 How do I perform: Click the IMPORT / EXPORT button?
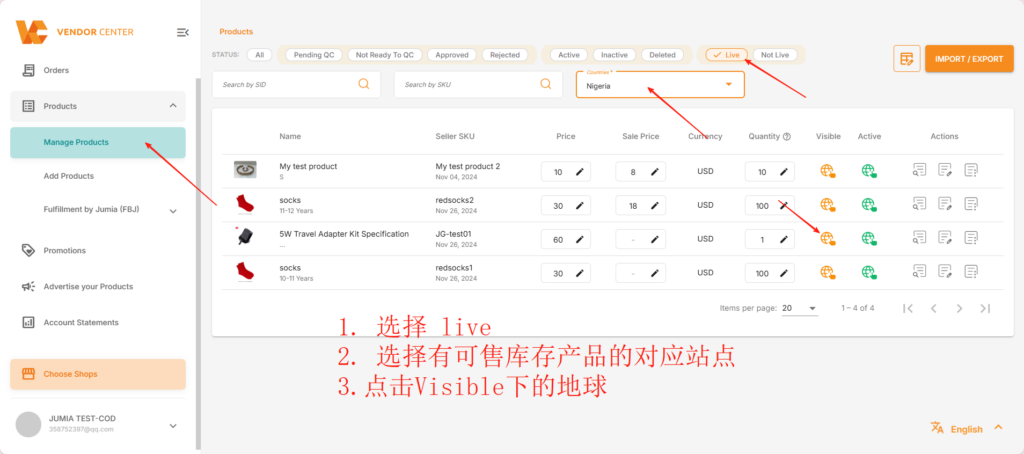969,59
